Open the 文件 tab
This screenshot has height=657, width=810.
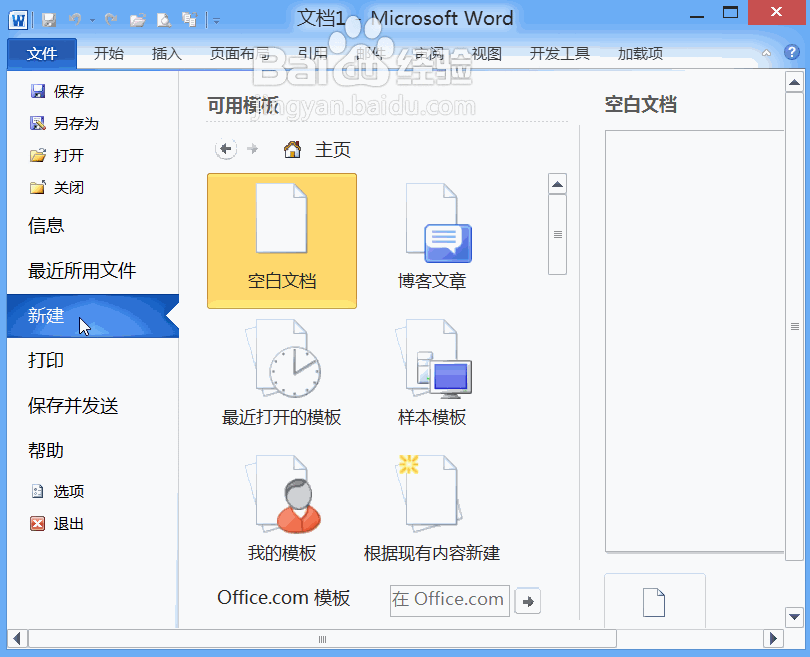point(42,53)
